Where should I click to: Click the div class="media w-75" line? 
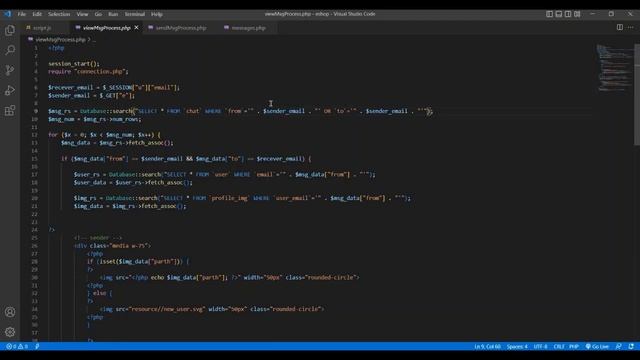pos(113,246)
